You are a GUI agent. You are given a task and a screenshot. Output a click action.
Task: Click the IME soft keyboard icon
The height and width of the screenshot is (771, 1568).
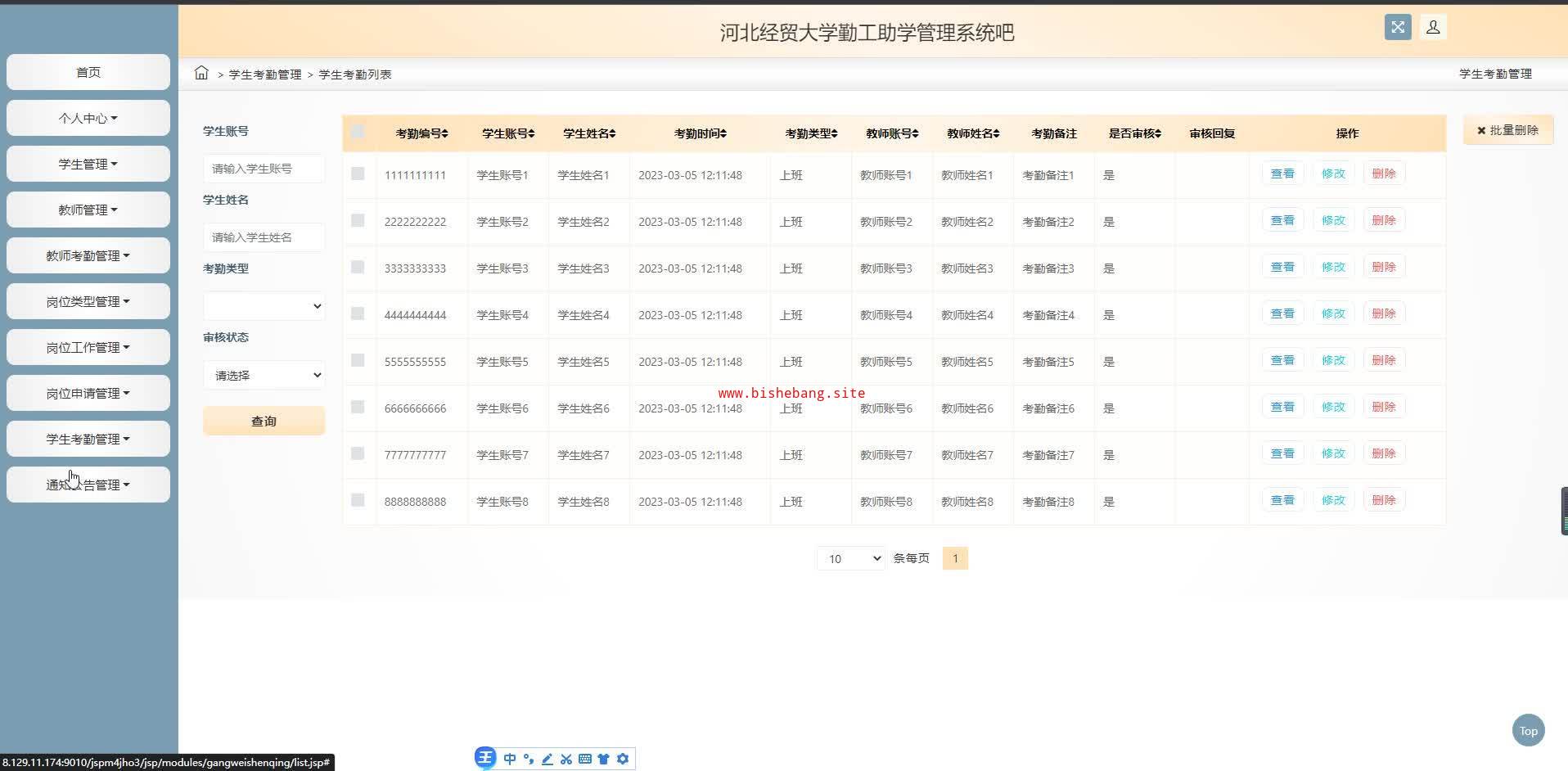[x=585, y=759]
